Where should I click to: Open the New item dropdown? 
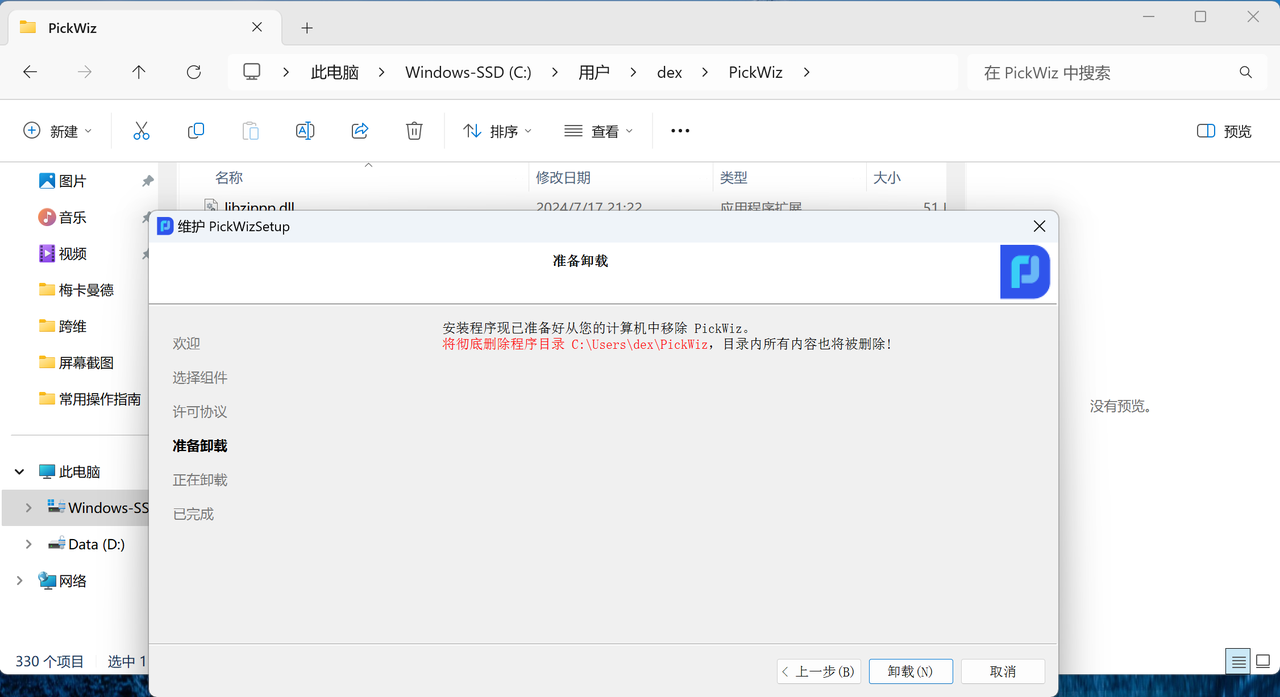(57, 131)
